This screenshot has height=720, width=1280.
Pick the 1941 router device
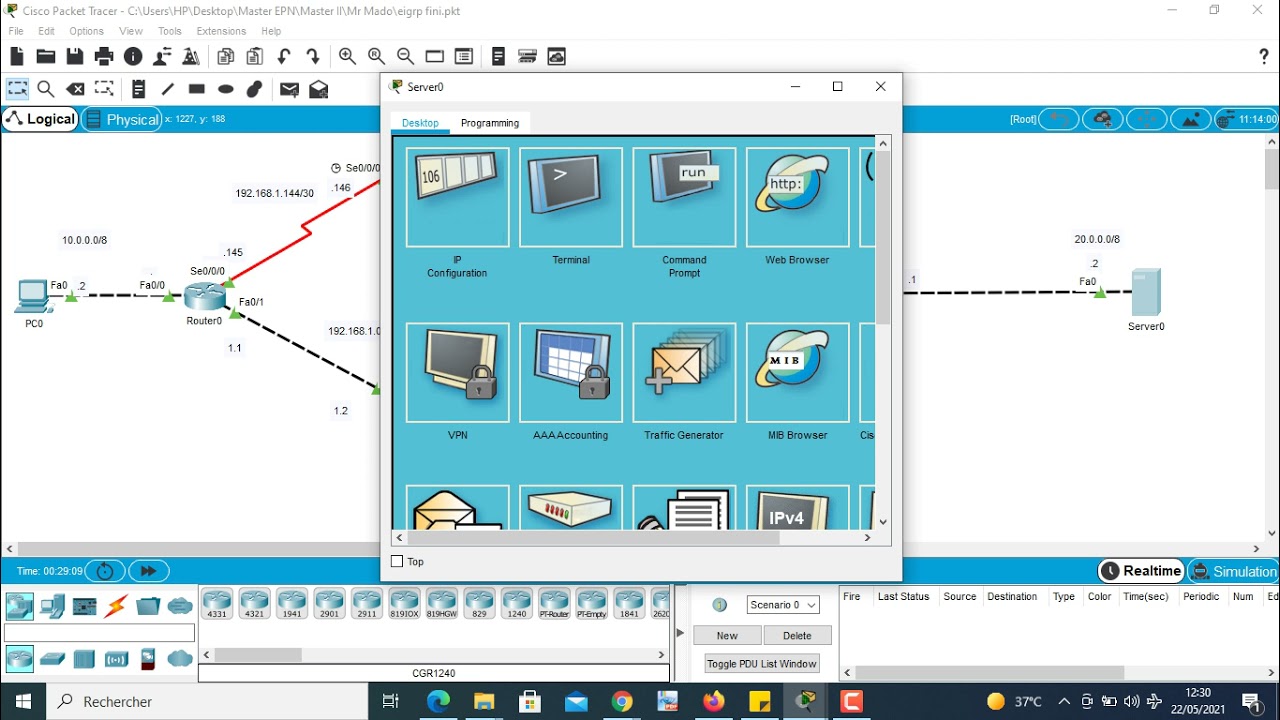[292, 603]
